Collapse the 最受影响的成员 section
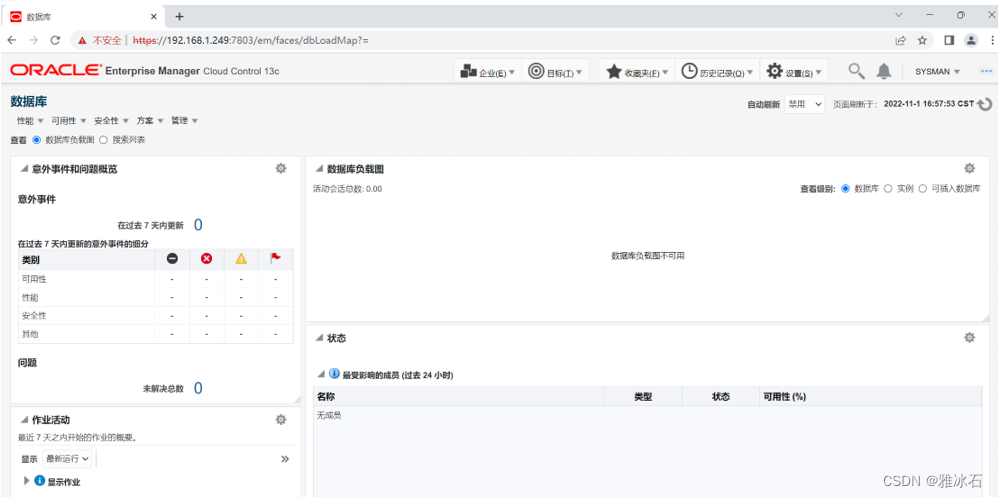998x497 pixels. point(321,375)
